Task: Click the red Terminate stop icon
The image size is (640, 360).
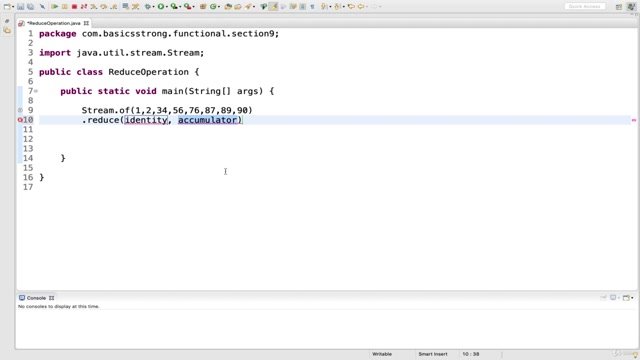Action: pos(74,7)
